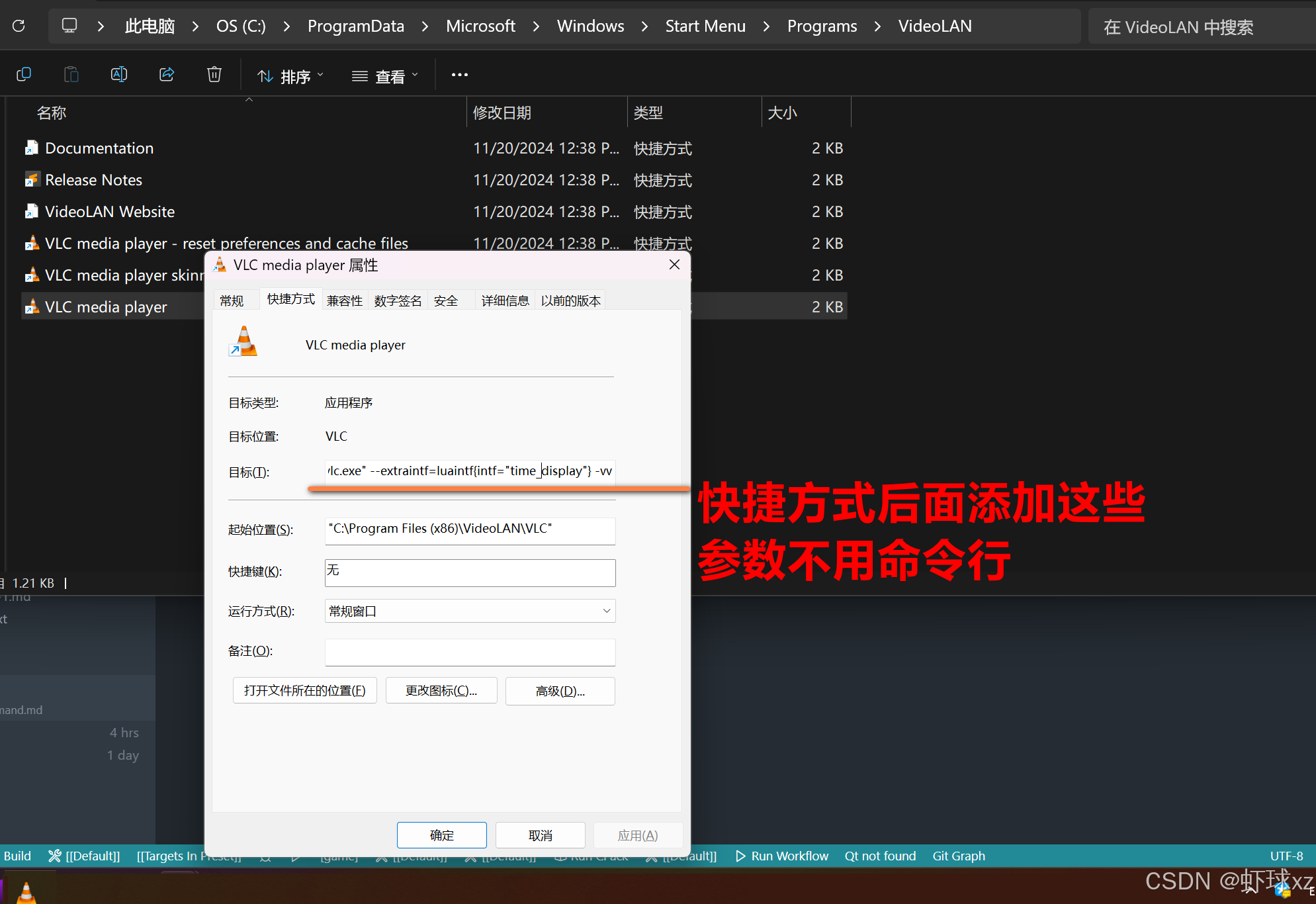Navigate to the ProgramData breadcrumb
The image size is (1316, 904).
pos(356,26)
